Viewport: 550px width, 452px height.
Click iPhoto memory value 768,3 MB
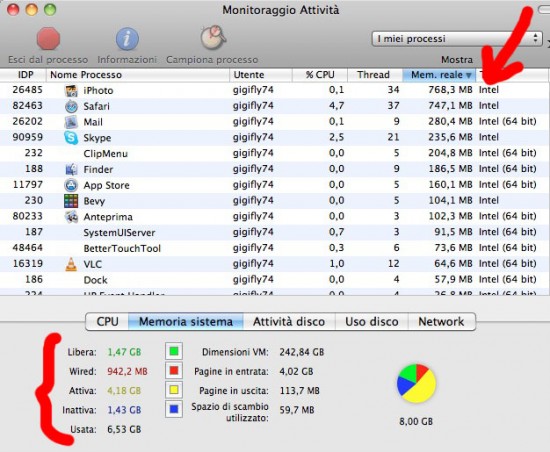[x=450, y=90]
